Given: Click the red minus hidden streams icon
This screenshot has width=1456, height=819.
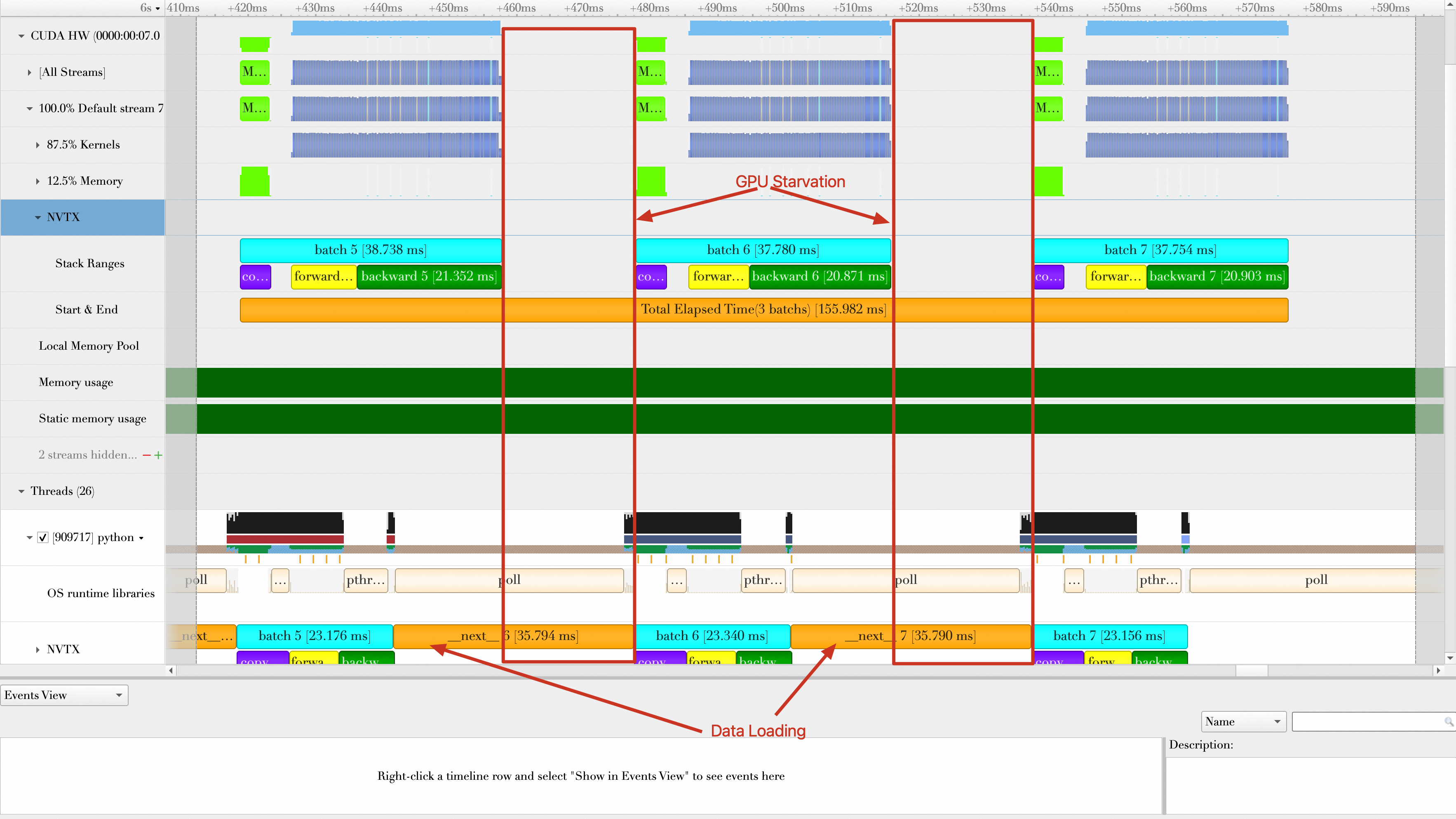Looking at the screenshot, I should [147, 455].
